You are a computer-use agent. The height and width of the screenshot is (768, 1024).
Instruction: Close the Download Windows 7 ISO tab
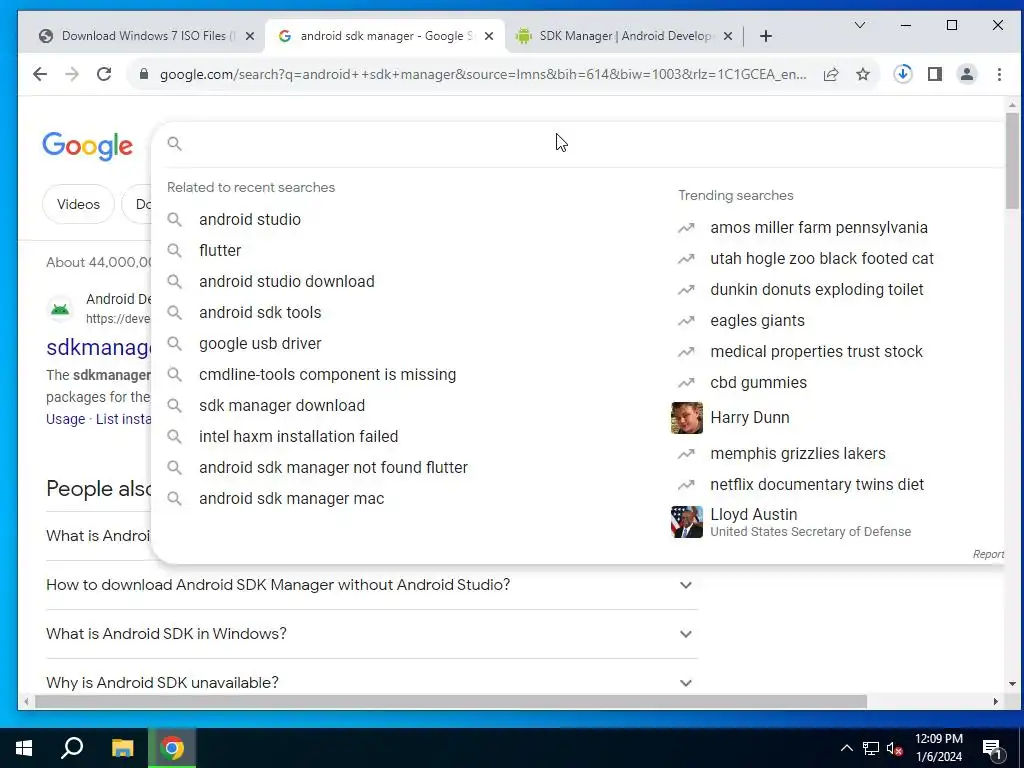click(249, 36)
